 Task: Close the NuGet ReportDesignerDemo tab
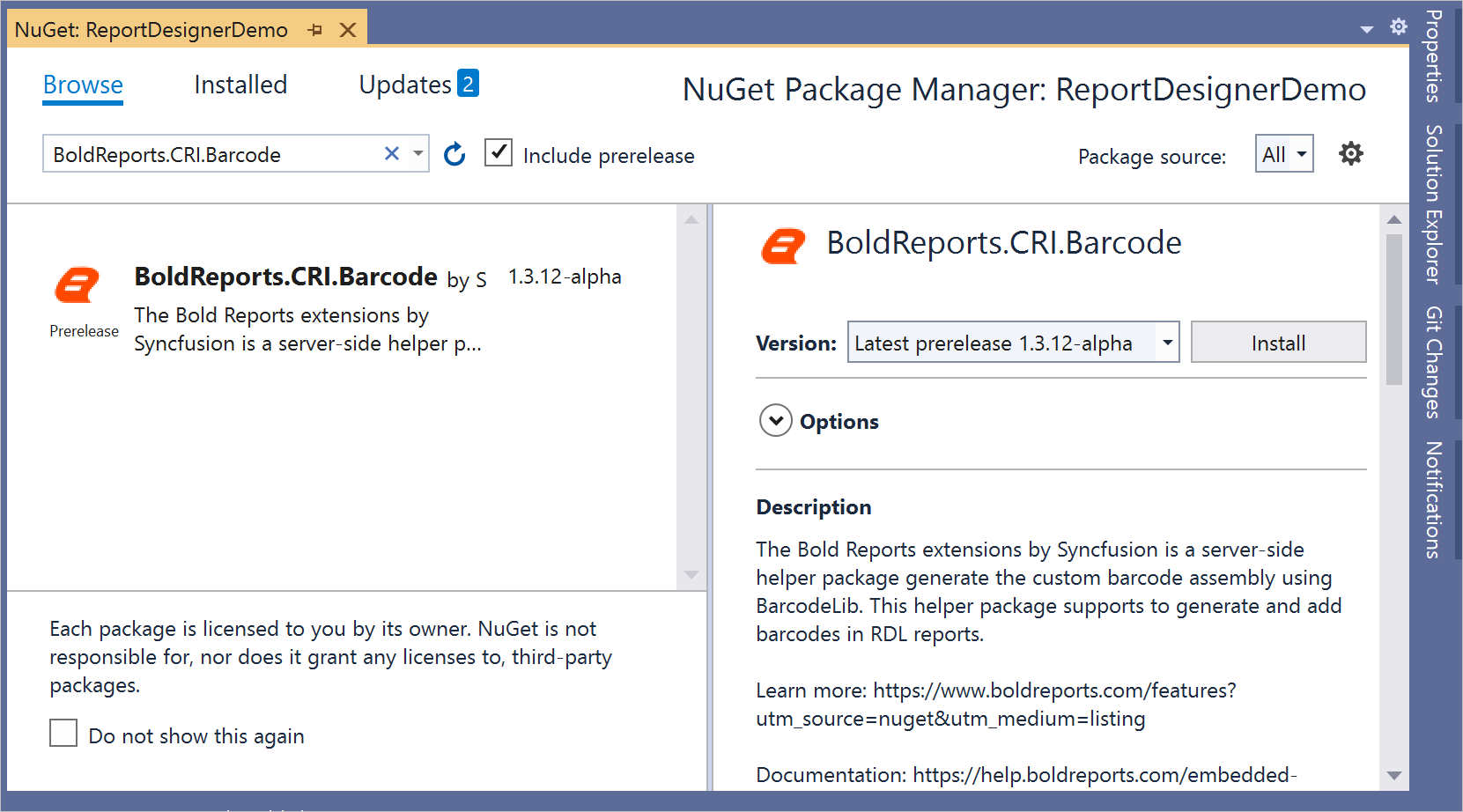coord(348,30)
